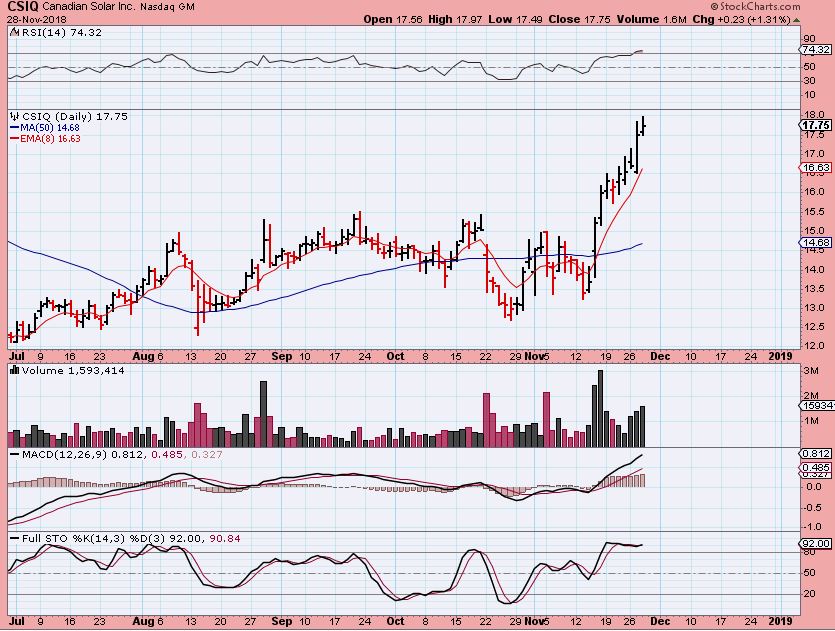Image resolution: width=835 pixels, height=631 pixels.
Task: Click the red 16.63 EMA tag on axis
Action: tap(816, 167)
